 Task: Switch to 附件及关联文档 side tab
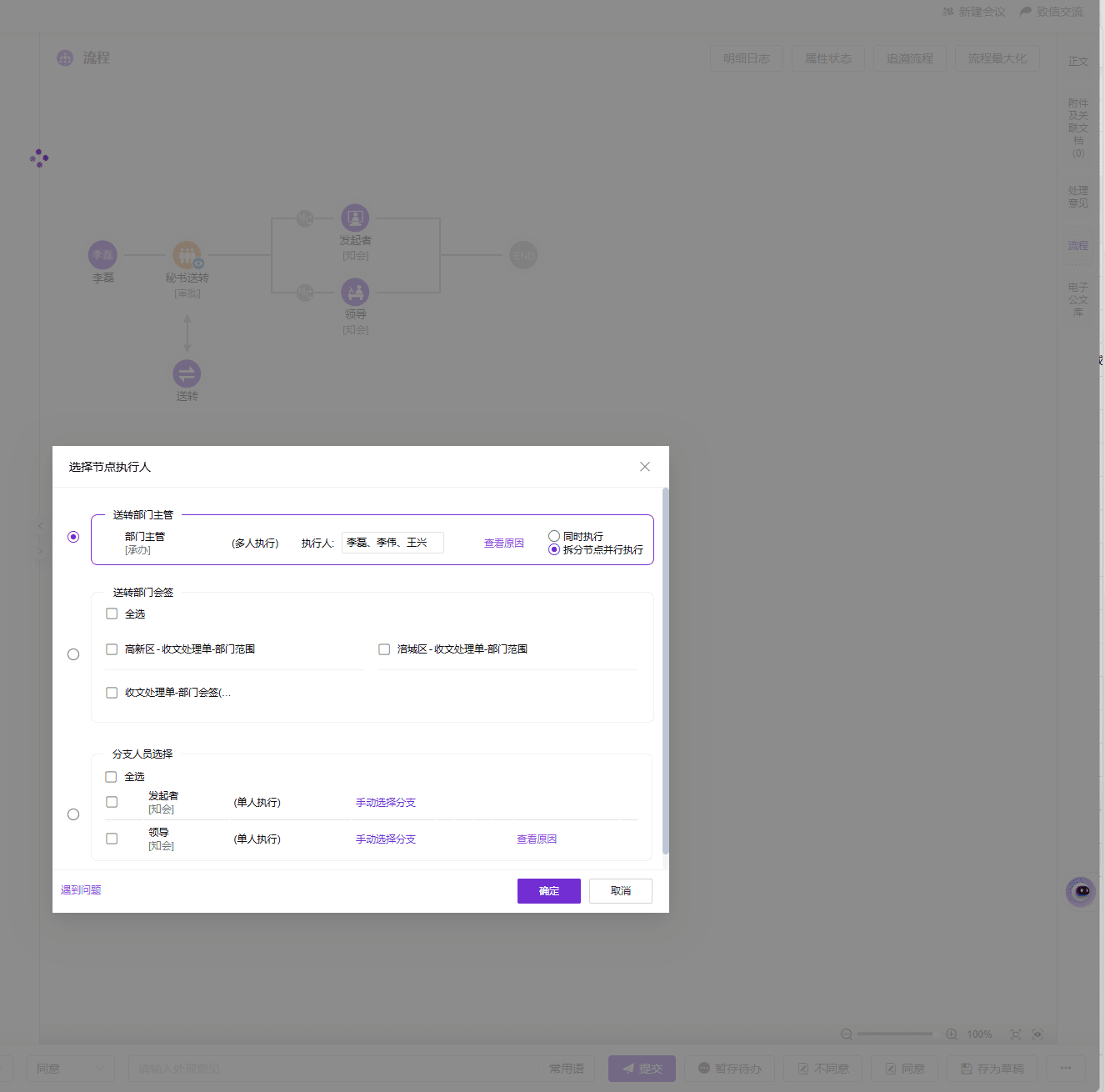pyautogui.click(x=1078, y=128)
